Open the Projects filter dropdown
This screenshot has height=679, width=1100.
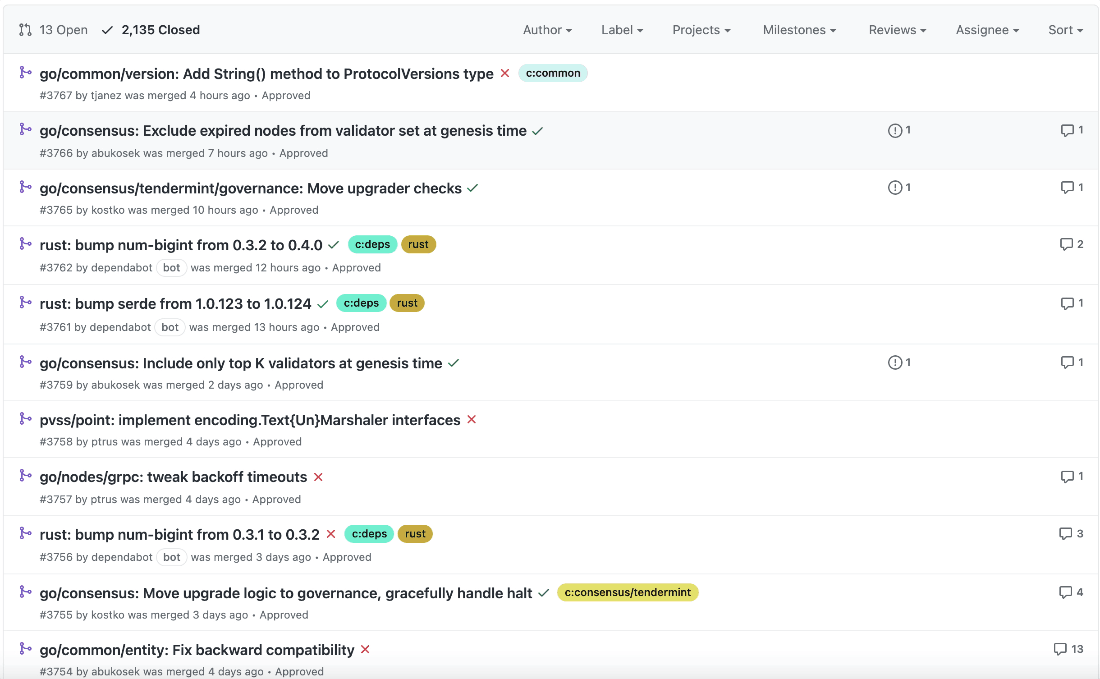(x=702, y=30)
